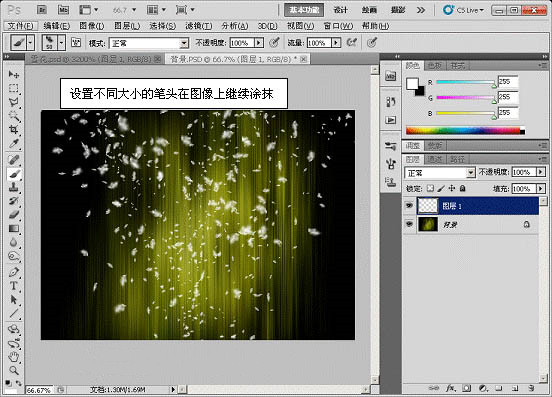Select the Gradient tool
Image resolution: width=552 pixels, height=397 pixels.
coord(14,229)
